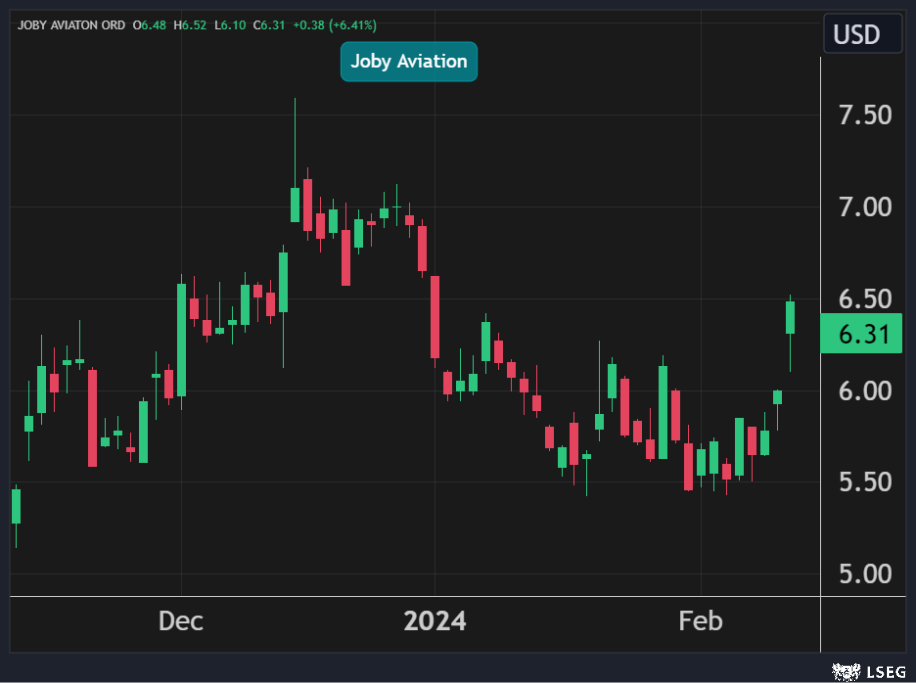Screen dimensions: 916x683
Task: Click the Joby Aviation label badge
Action: [409, 62]
